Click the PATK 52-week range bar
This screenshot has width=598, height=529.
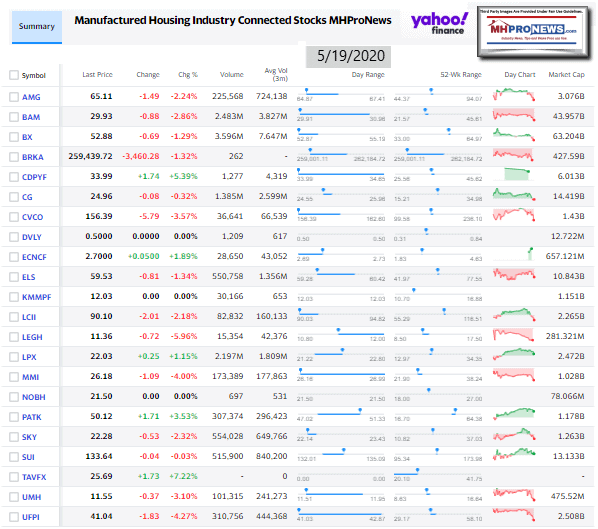coord(438,413)
